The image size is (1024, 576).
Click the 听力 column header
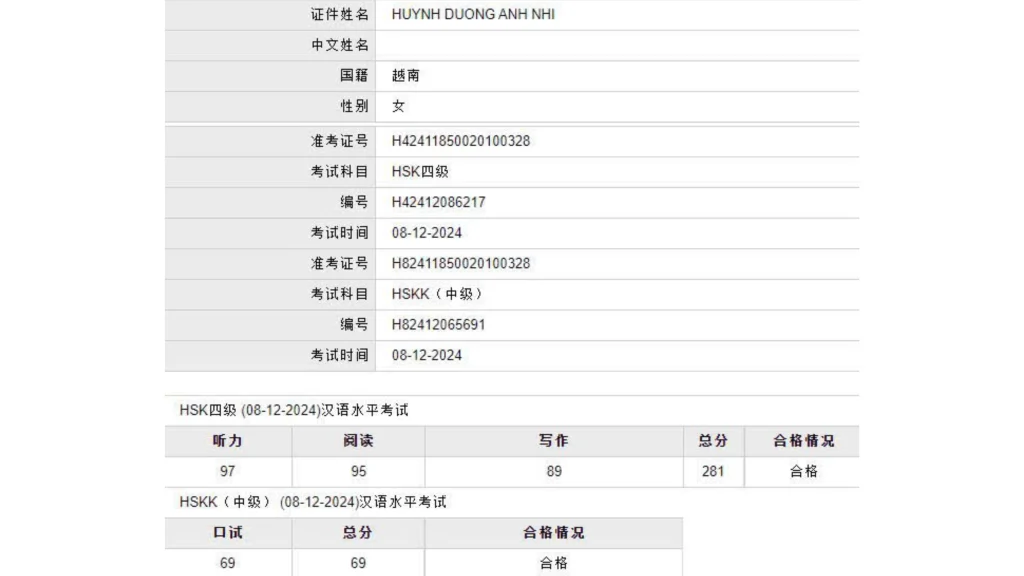tap(228, 441)
